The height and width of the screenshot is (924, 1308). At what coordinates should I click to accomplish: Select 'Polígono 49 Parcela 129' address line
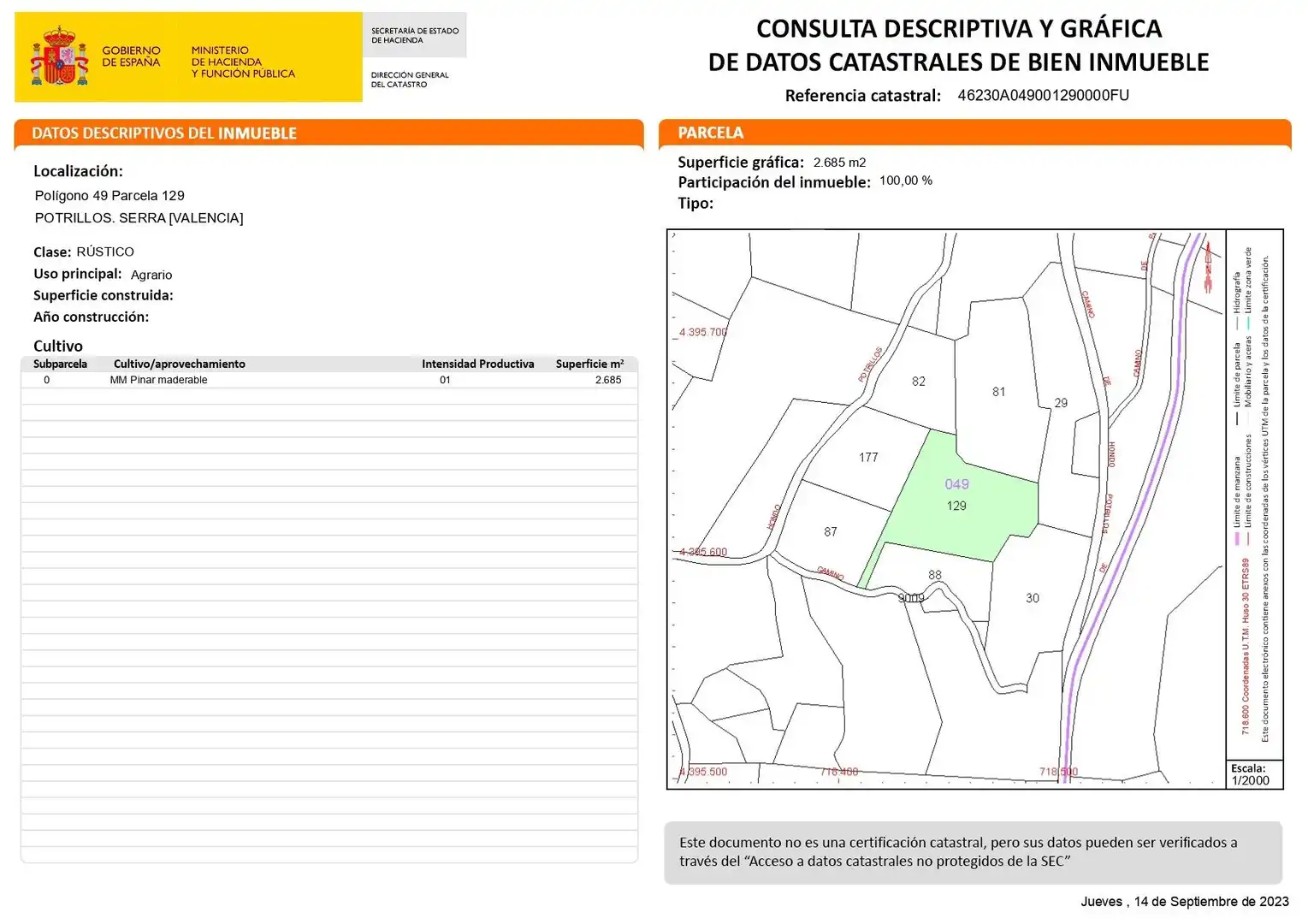pyautogui.click(x=109, y=196)
